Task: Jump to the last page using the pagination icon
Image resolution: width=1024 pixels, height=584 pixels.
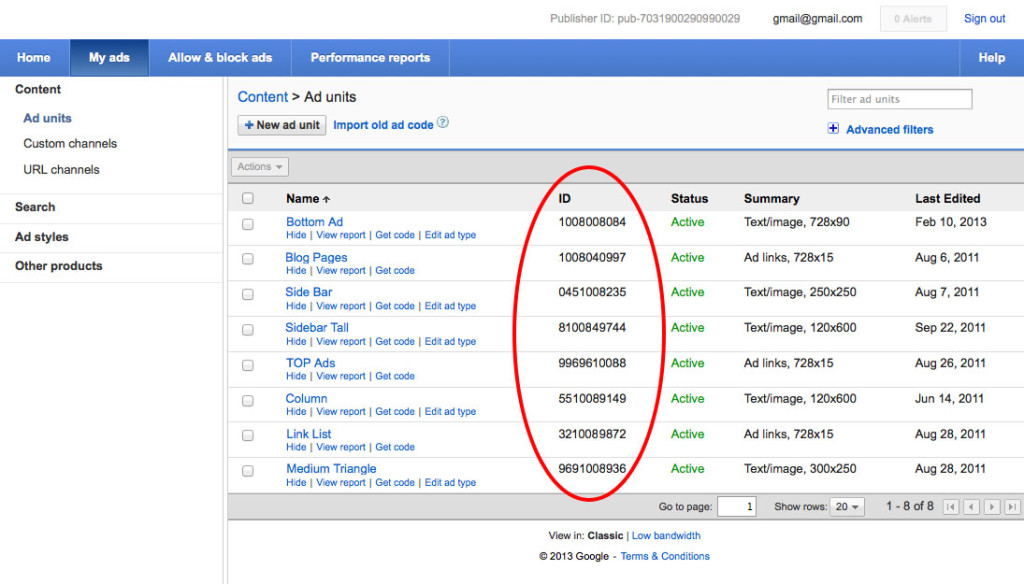Action: pyautogui.click(x=1011, y=507)
